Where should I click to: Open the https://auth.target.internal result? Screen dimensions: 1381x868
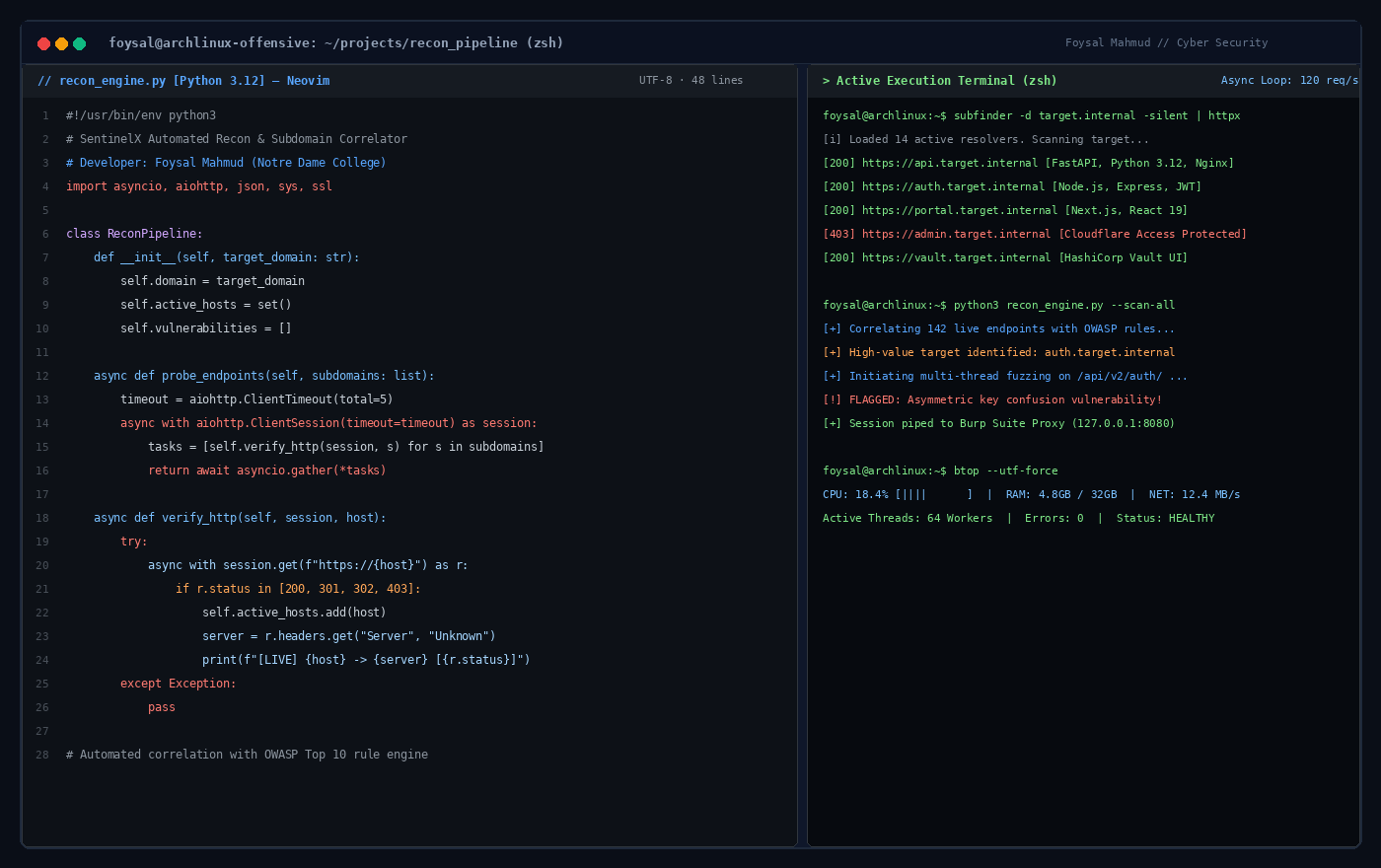point(1012,186)
